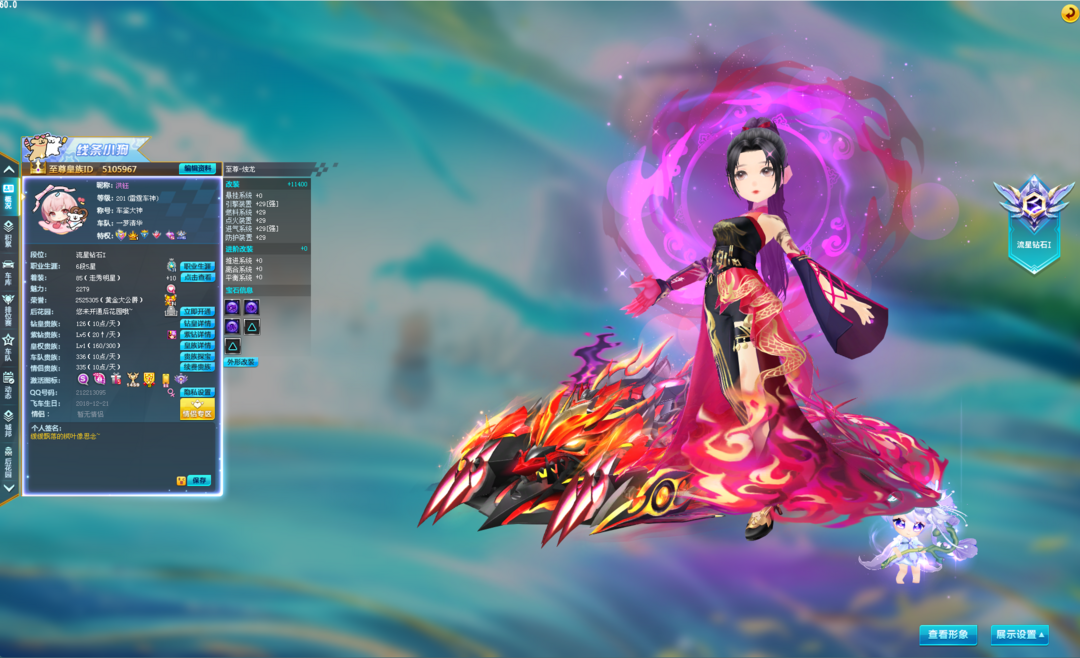The height and width of the screenshot is (658, 1080).
Task: Open the 职业生涯 career button
Action: pyautogui.click(x=198, y=266)
